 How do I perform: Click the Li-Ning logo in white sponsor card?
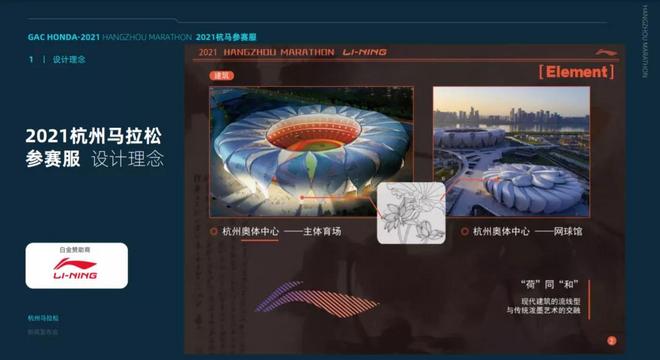[x=75, y=269]
